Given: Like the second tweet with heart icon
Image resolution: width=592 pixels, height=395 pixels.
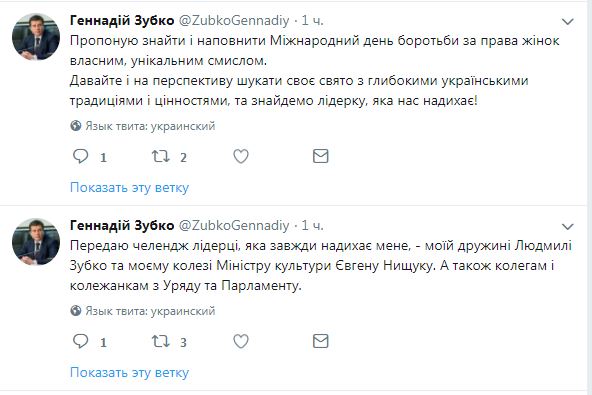Looking at the screenshot, I should [x=241, y=341].
